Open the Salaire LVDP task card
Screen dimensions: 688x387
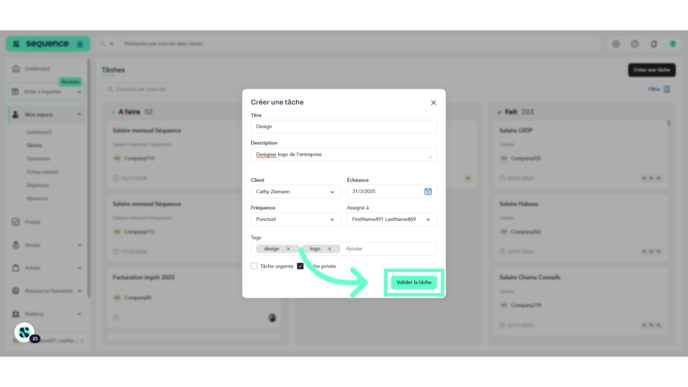pyautogui.click(x=580, y=154)
